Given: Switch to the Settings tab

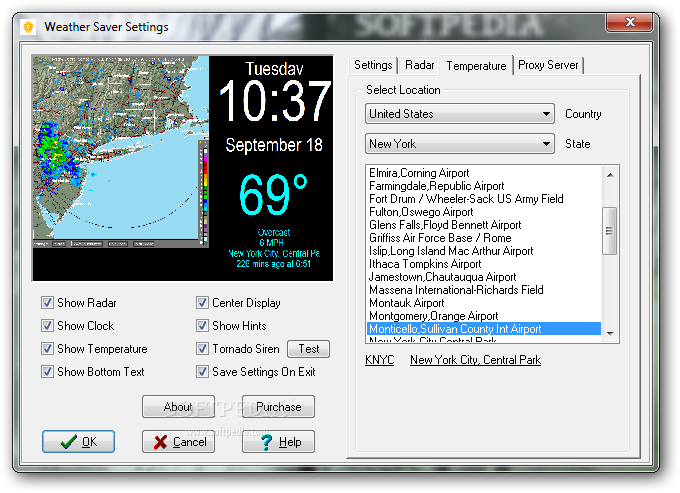Looking at the screenshot, I should coord(373,65).
